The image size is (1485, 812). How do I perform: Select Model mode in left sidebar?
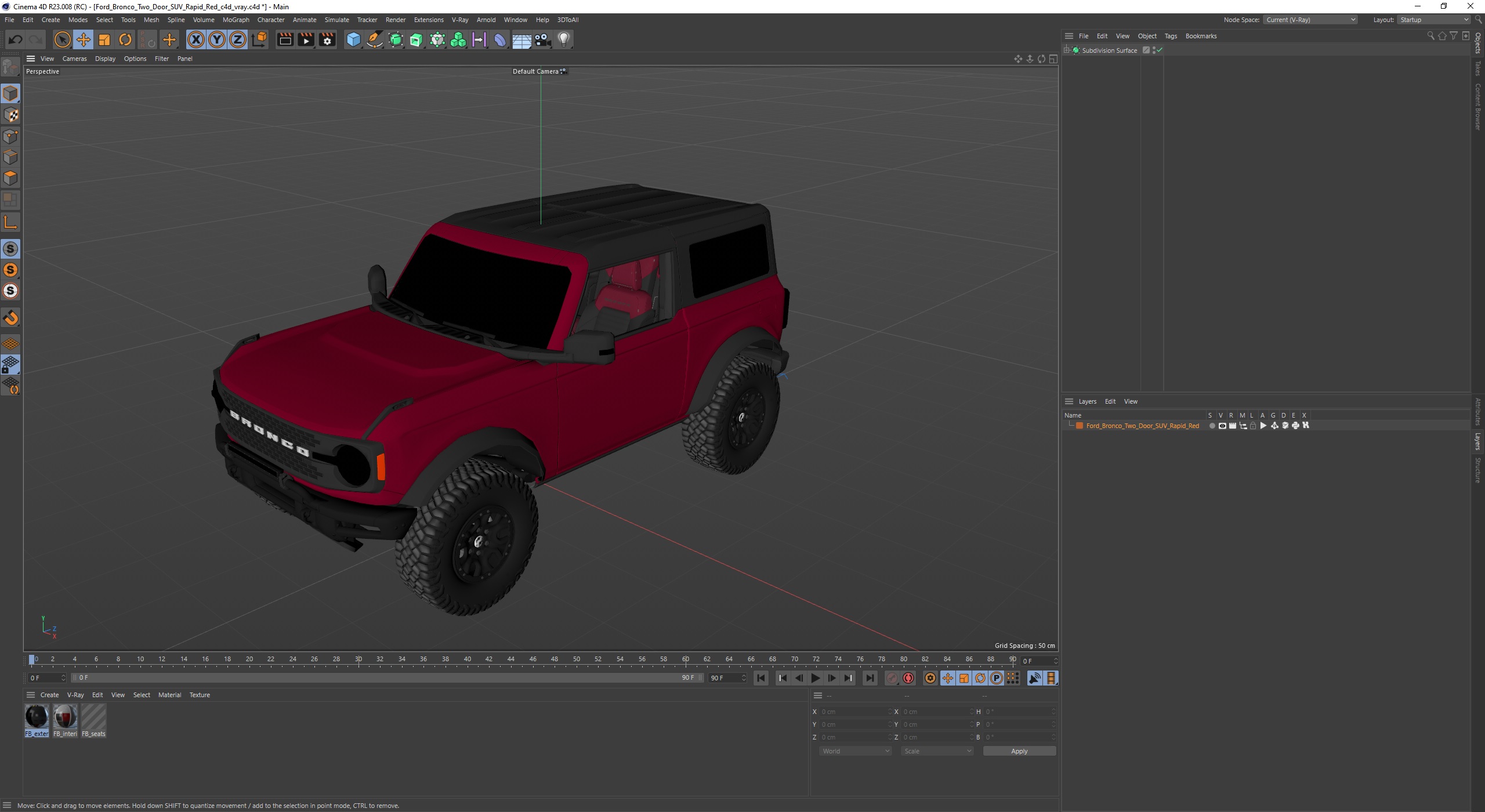[10, 93]
